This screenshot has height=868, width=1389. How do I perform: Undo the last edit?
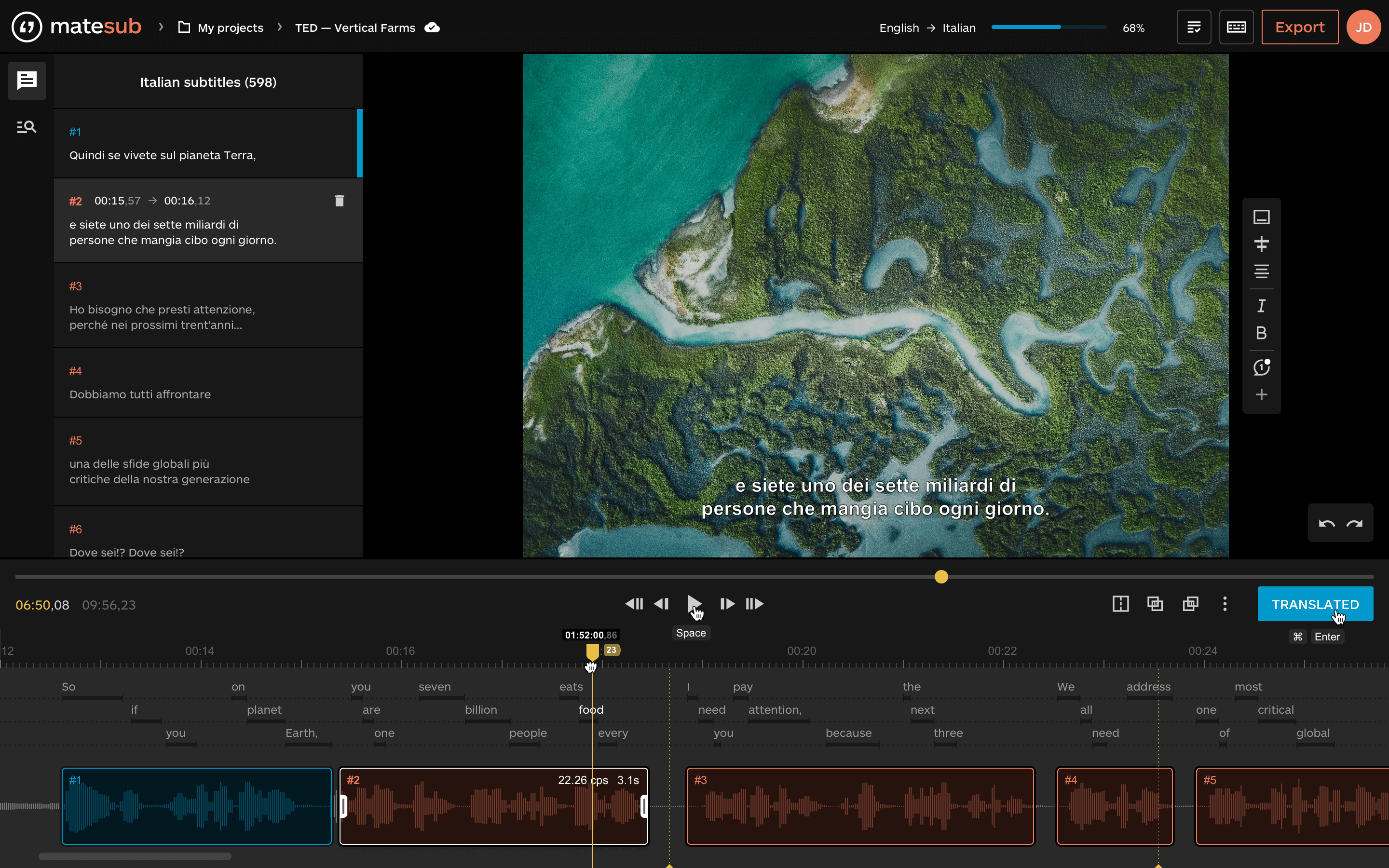(x=1326, y=523)
